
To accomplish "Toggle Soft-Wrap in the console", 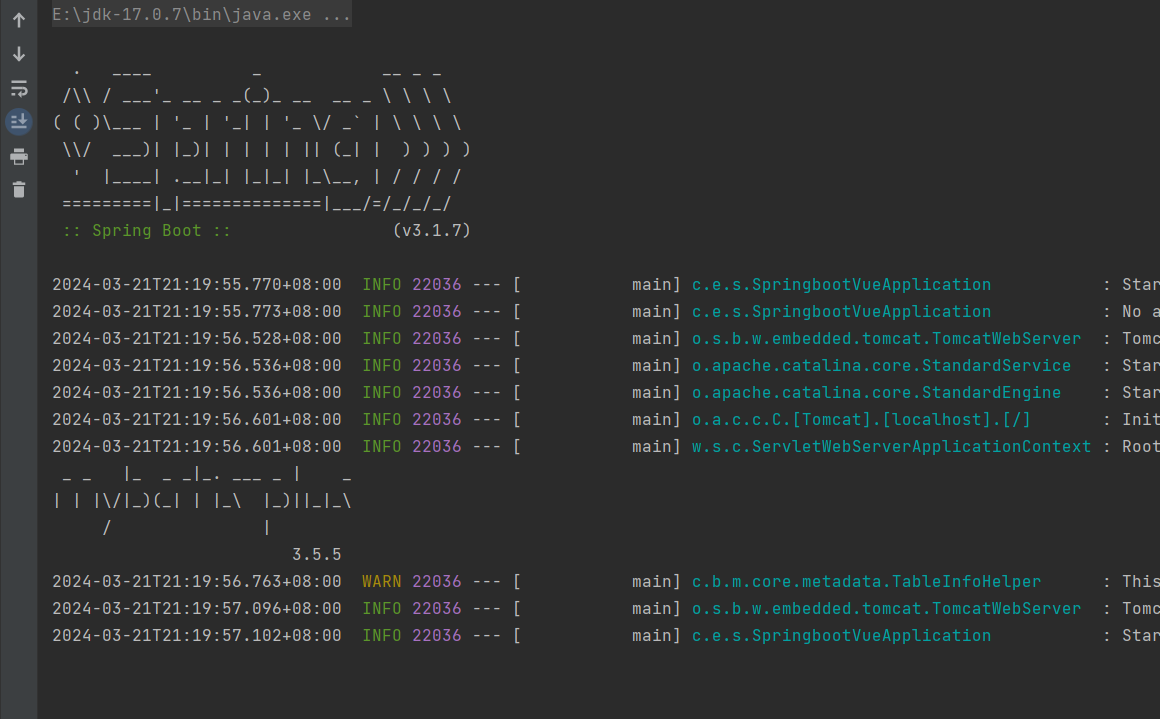I will 19,88.
